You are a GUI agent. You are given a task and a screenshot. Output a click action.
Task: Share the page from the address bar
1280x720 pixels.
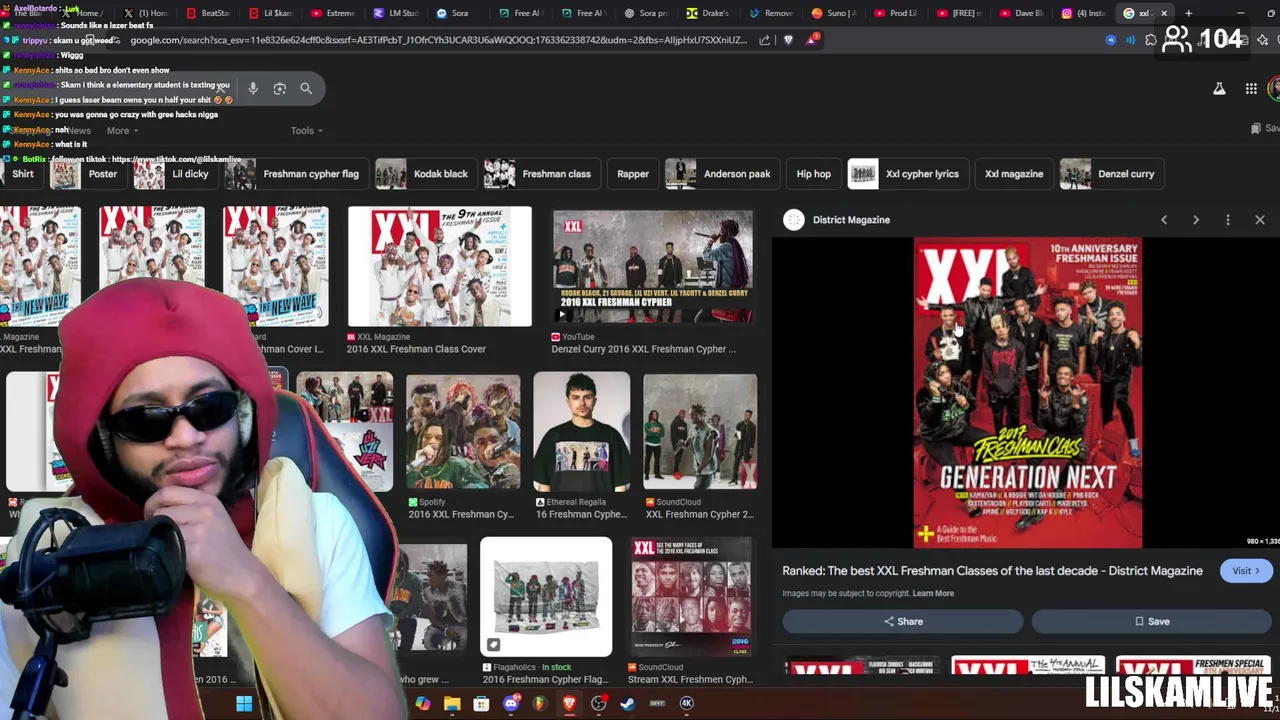click(764, 40)
